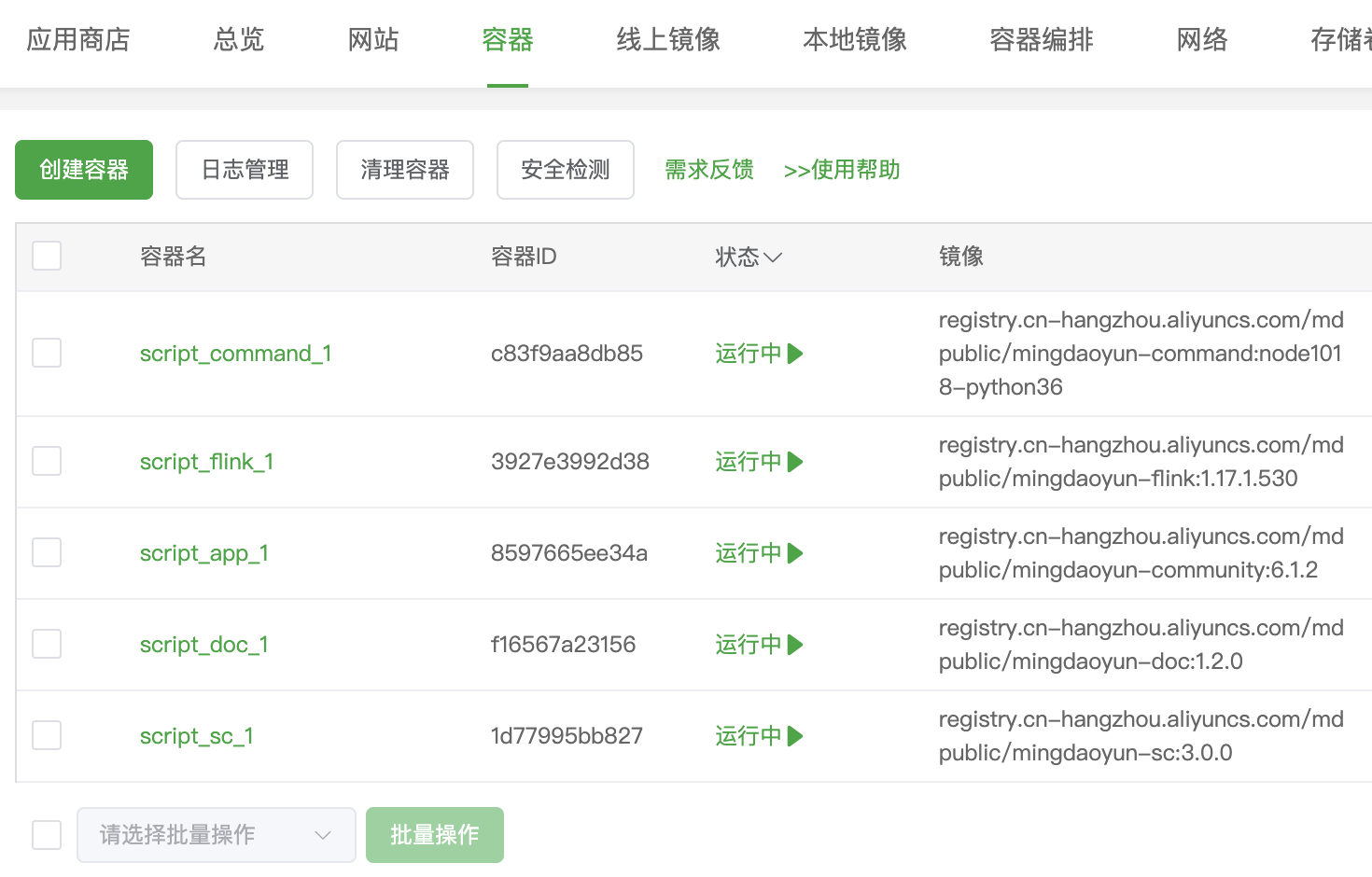
Task: Click the play icon for script_command_1 status
Action: point(795,354)
